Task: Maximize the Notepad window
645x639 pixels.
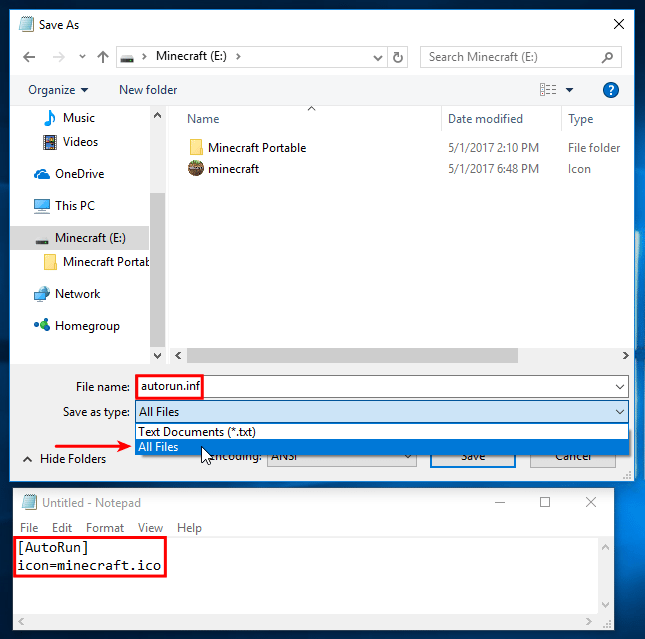Action: [x=545, y=502]
